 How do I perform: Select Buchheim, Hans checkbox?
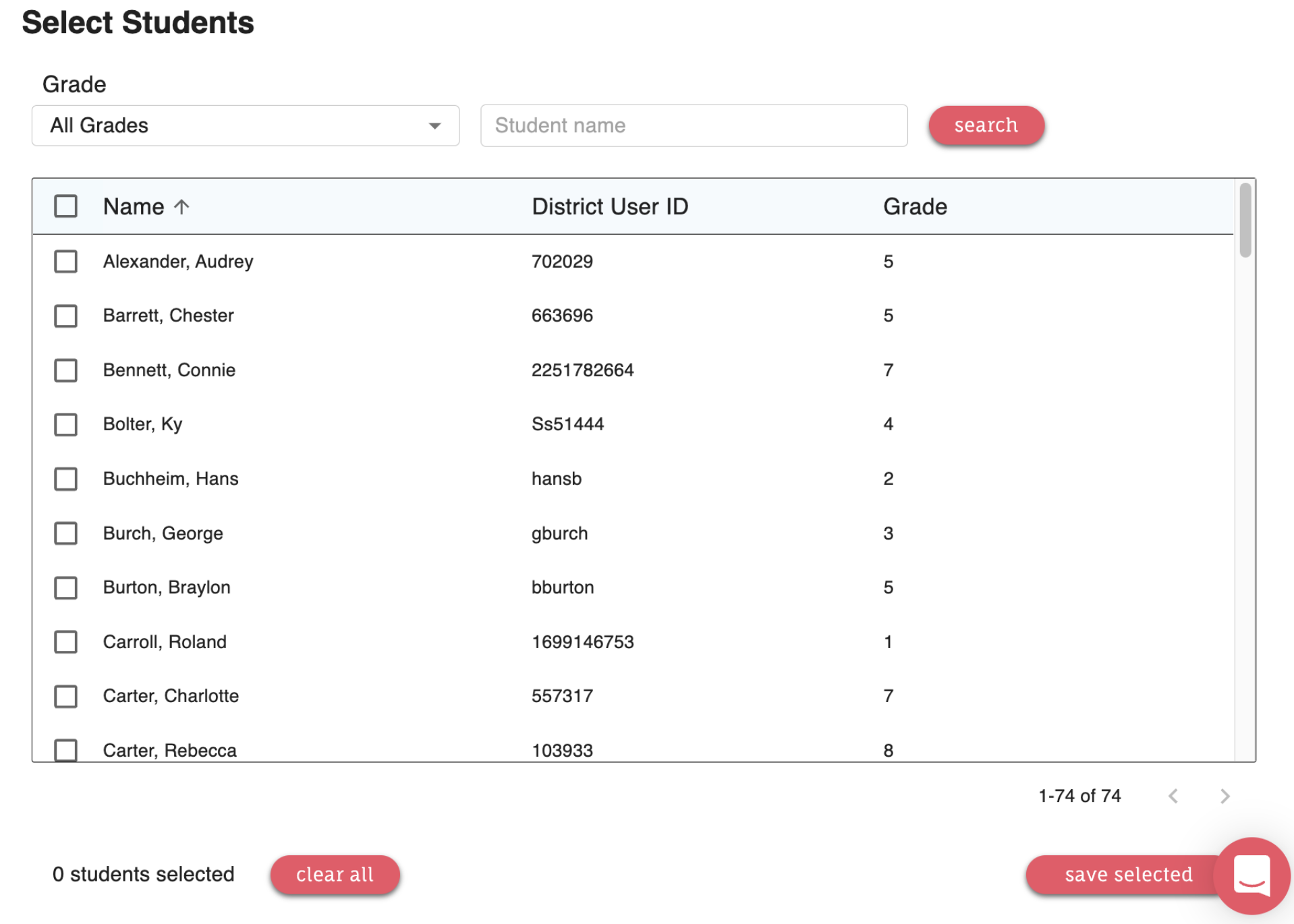pos(65,479)
